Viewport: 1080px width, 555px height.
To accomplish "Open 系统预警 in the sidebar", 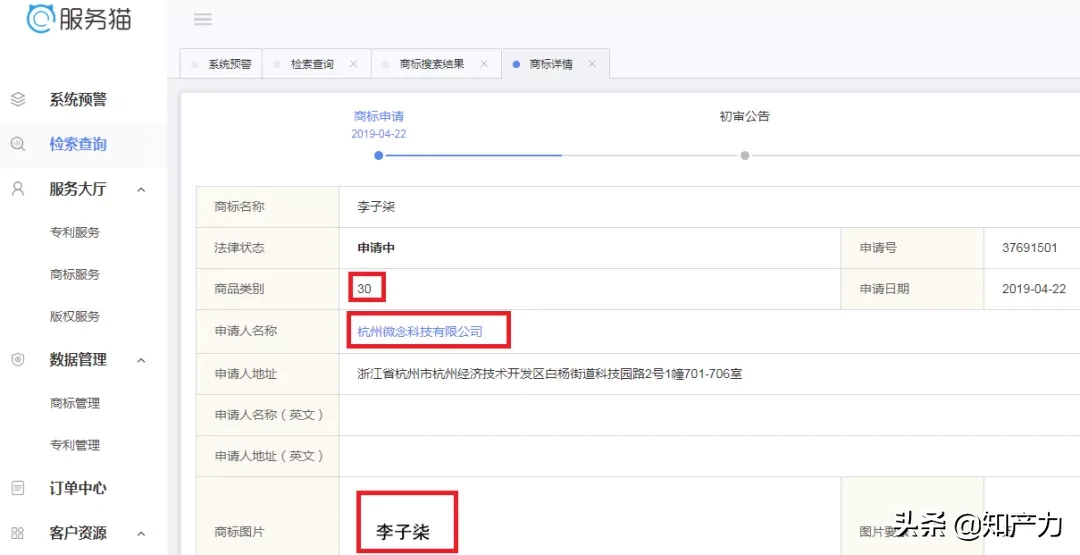I will 78,100.
